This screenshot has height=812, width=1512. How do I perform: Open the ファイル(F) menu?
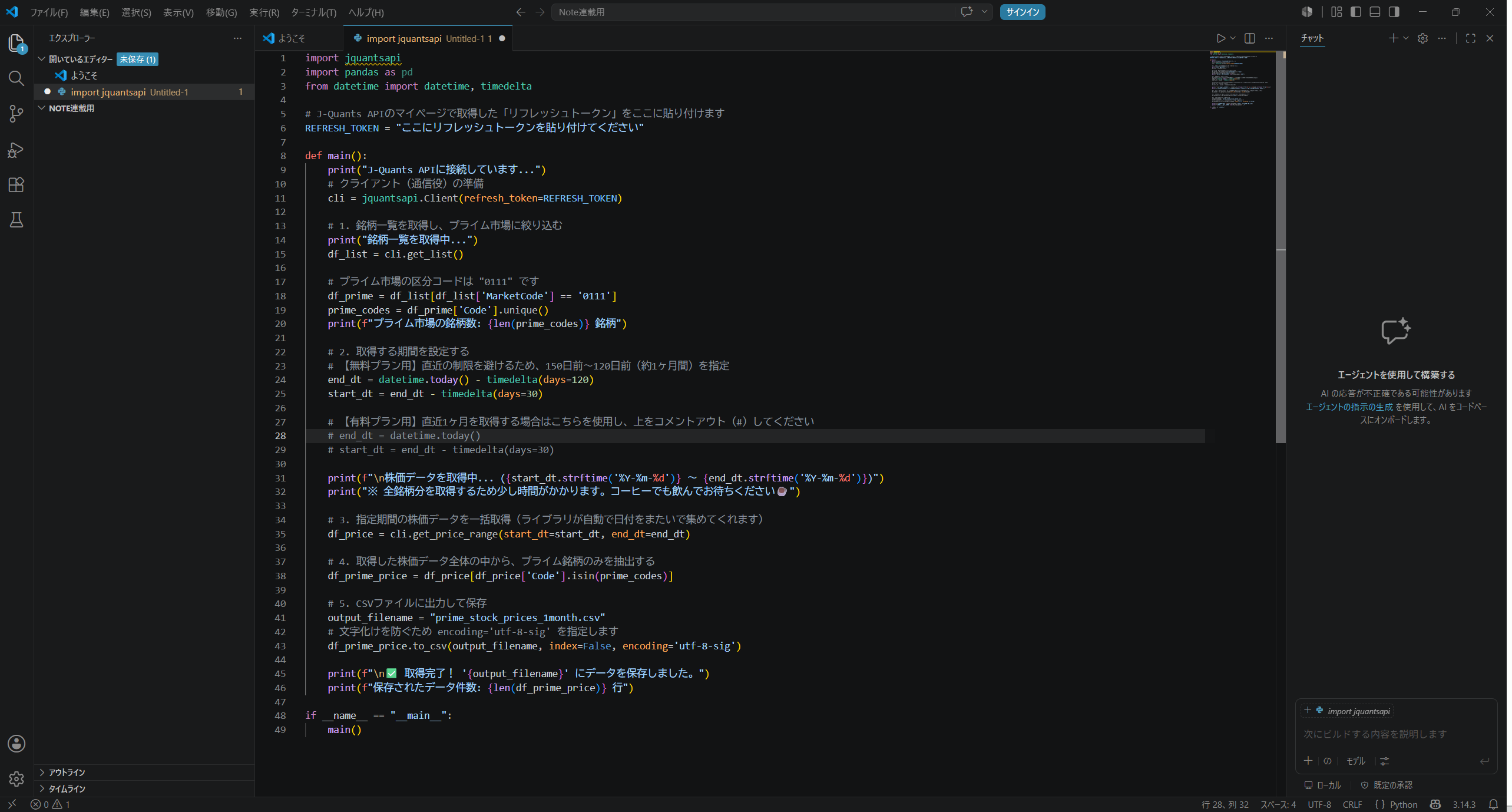coord(49,12)
